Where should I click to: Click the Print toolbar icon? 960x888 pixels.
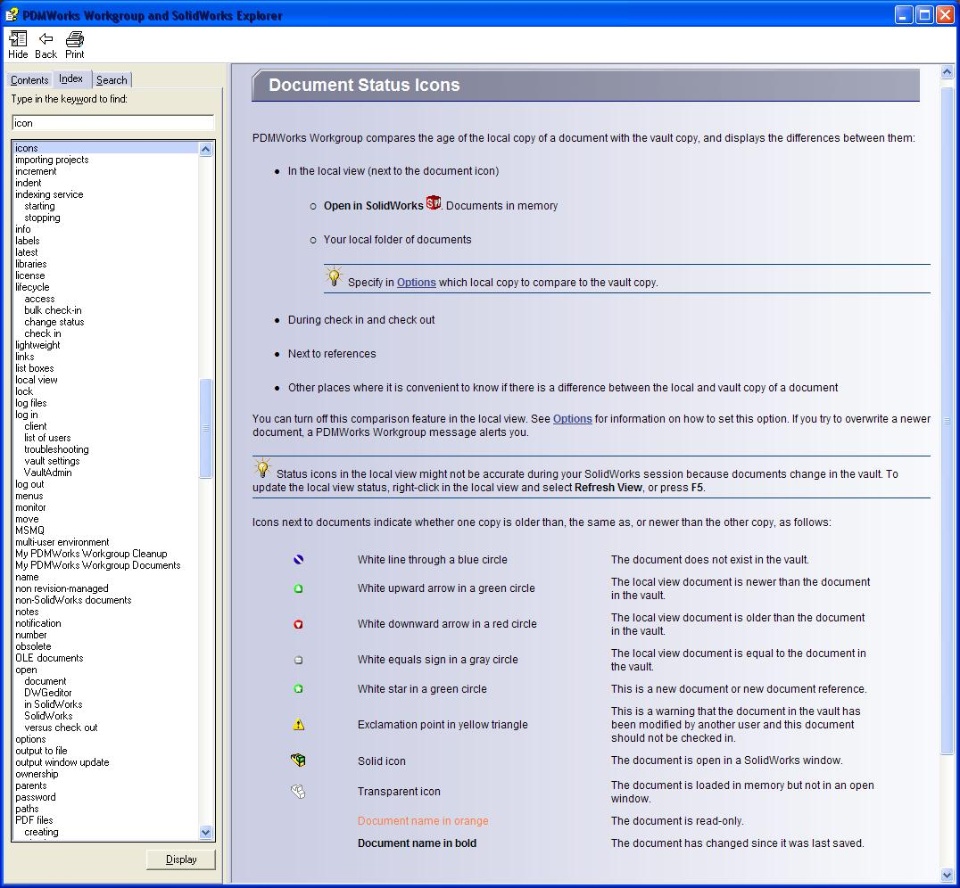coord(75,39)
